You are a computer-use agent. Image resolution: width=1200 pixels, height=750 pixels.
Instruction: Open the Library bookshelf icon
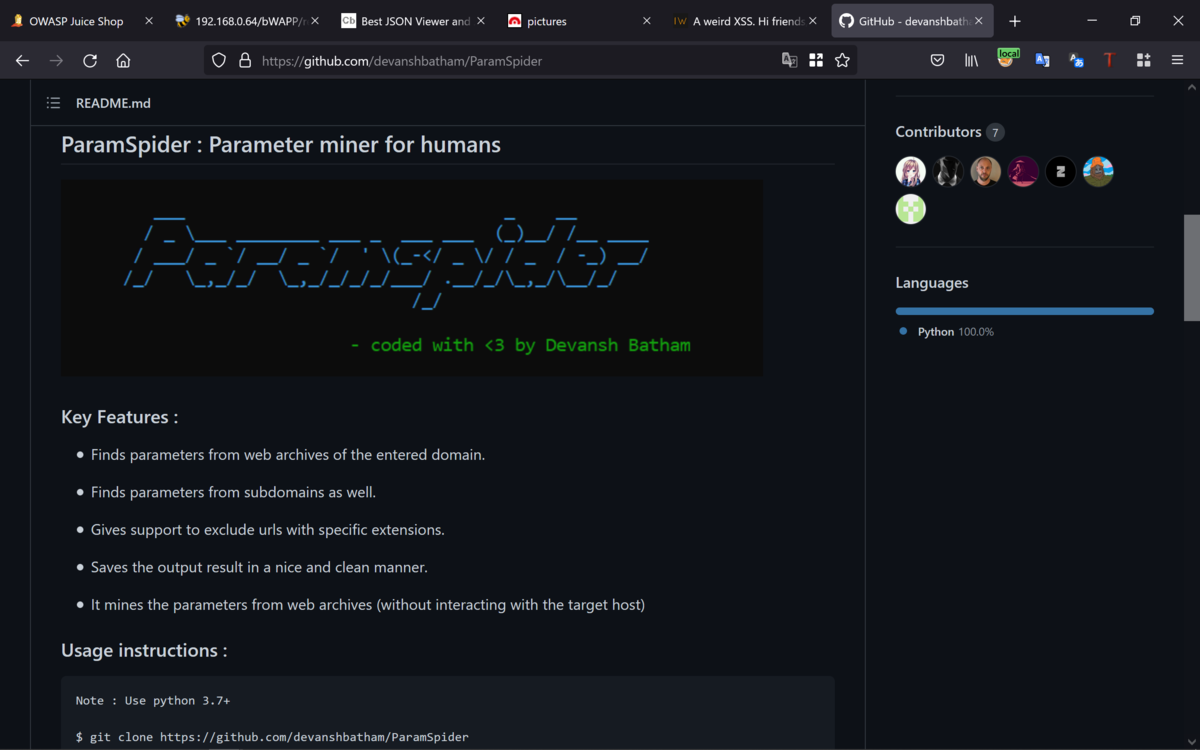pyautogui.click(x=971, y=61)
